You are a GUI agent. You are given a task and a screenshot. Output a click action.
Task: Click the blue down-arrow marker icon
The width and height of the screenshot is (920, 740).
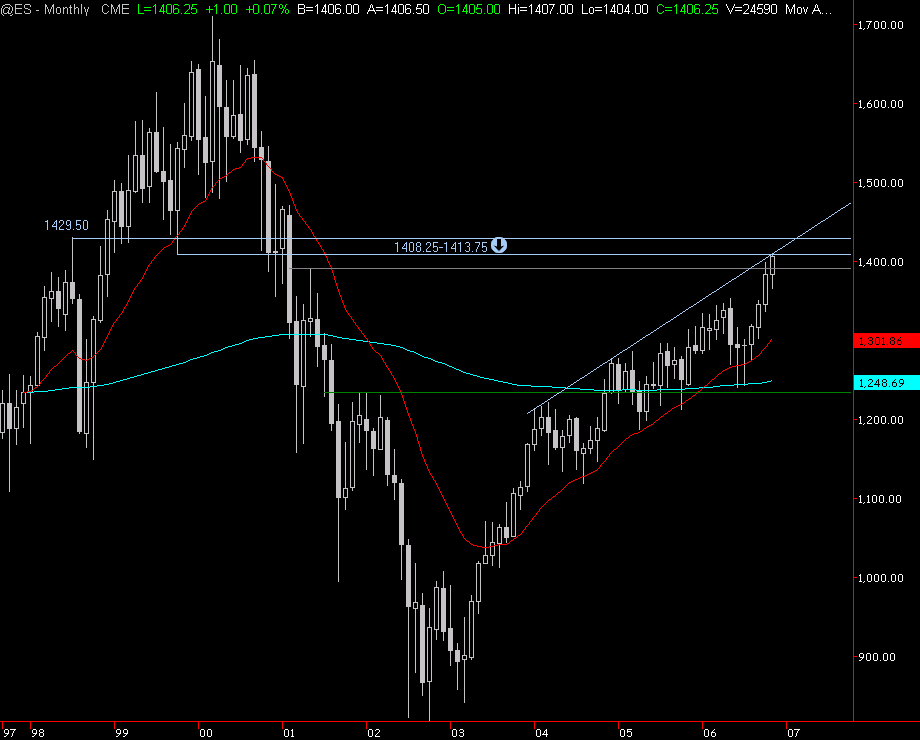pyautogui.click(x=499, y=246)
